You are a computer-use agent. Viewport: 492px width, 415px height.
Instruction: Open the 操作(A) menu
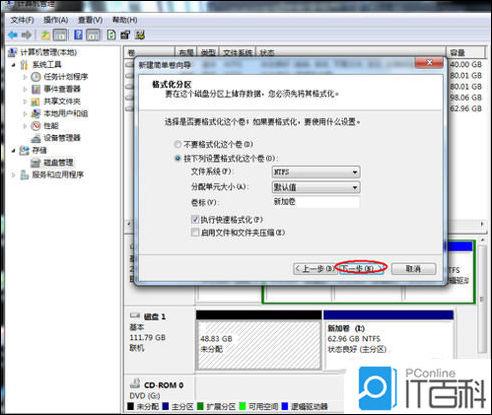(56, 20)
